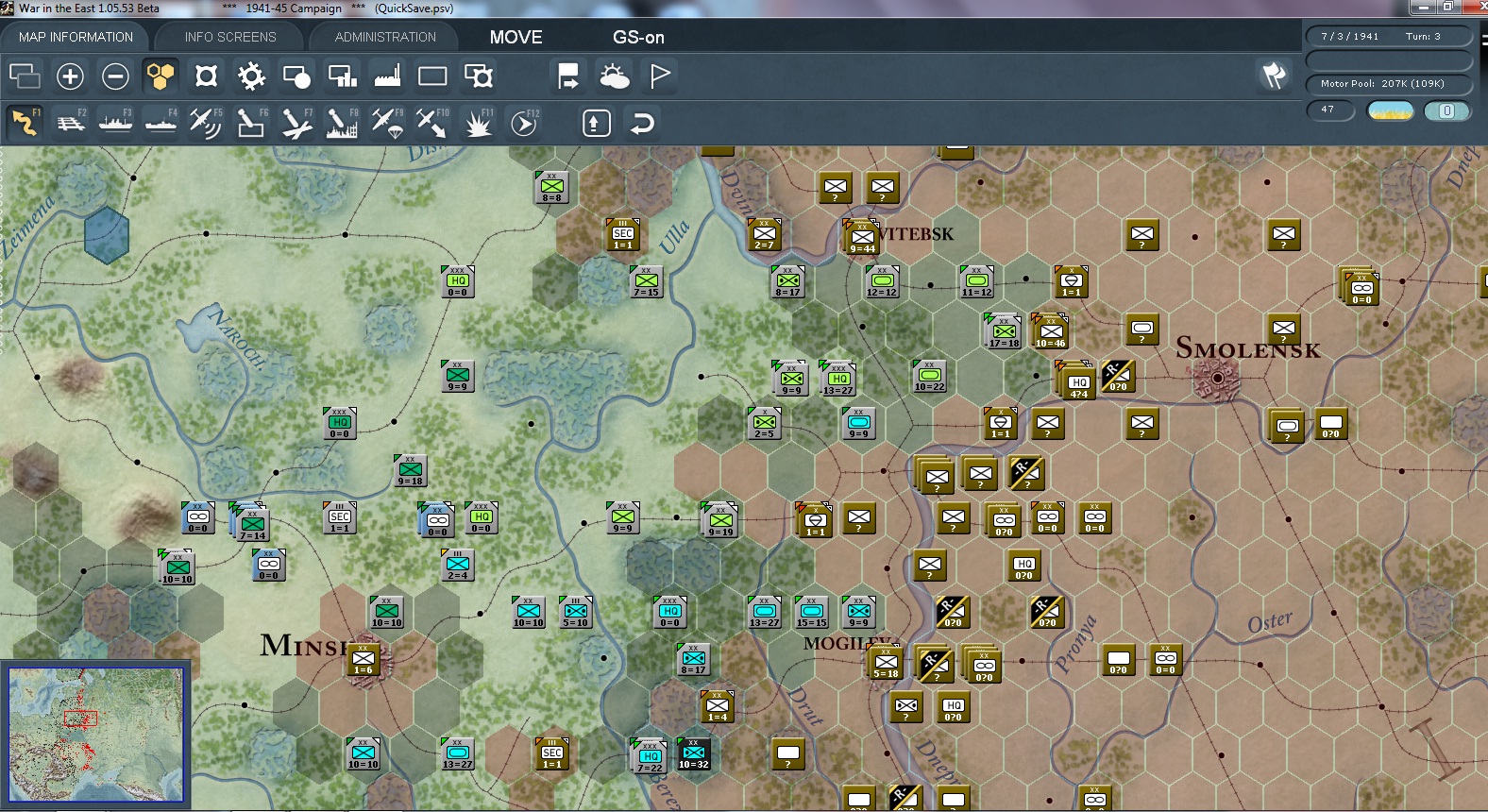Select F6 bomb unit mode
Image resolution: width=1488 pixels, height=812 pixels.
[x=251, y=123]
